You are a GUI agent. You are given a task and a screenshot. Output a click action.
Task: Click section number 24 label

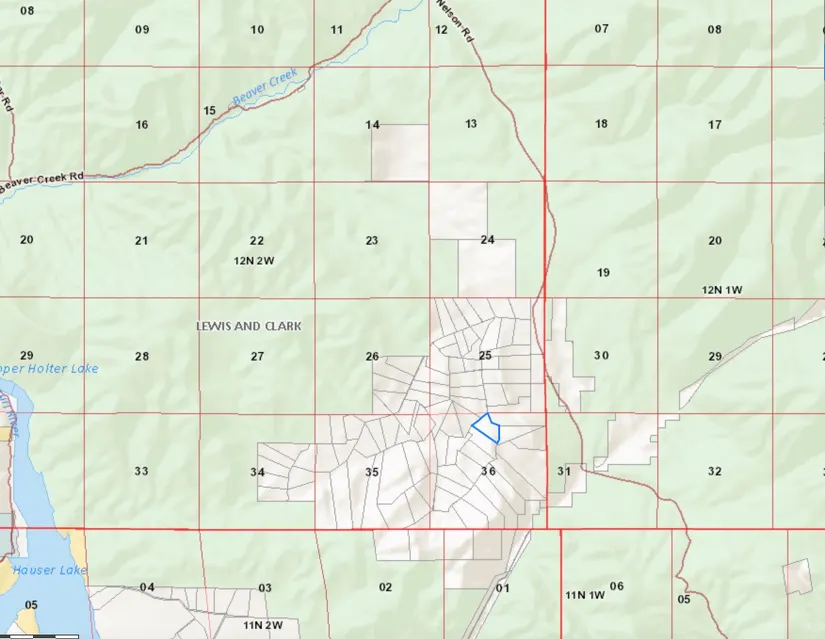pyautogui.click(x=487, y=240)
